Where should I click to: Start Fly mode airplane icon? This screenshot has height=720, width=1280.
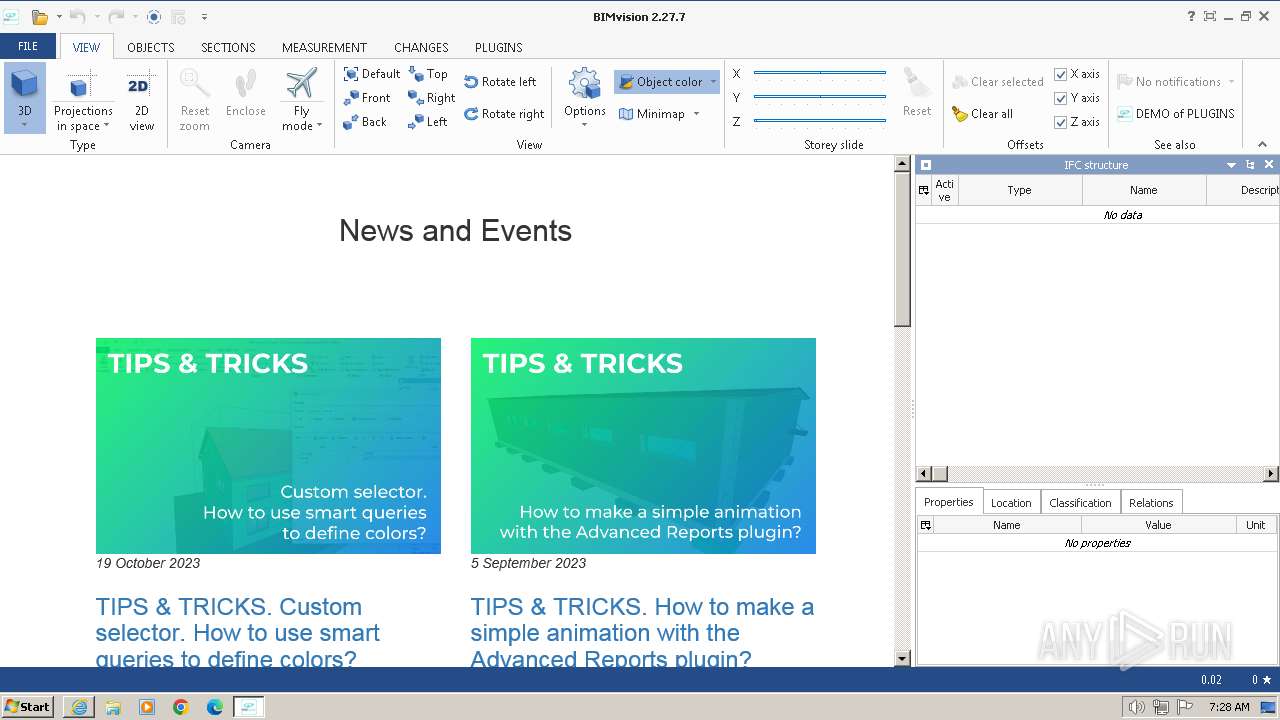pos(301,84)
